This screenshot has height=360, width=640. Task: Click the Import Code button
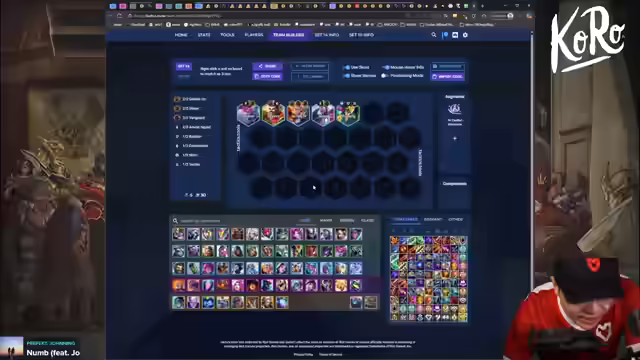coord(448,76)
